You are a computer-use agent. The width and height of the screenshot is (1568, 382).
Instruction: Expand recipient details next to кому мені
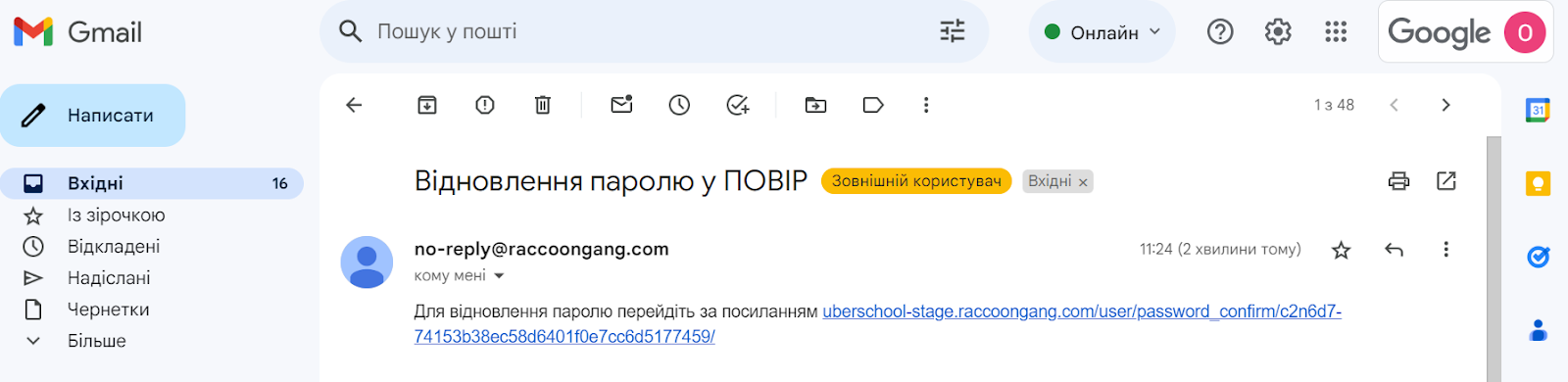click(499, 276)
